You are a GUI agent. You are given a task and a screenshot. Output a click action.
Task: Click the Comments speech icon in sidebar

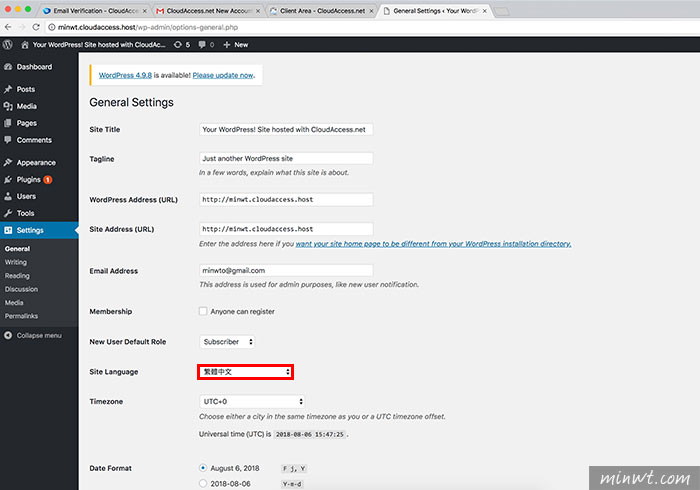point(8,140)
